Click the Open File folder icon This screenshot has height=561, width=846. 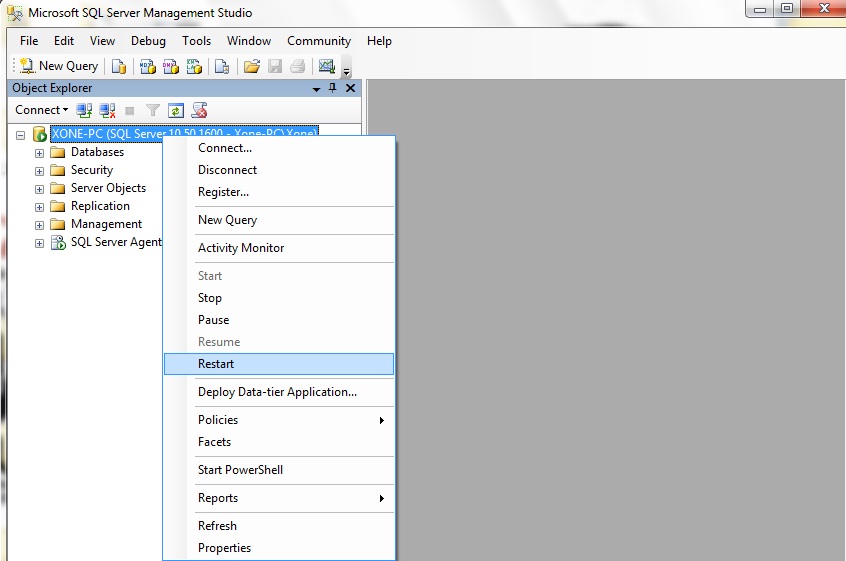click(251, 66)
